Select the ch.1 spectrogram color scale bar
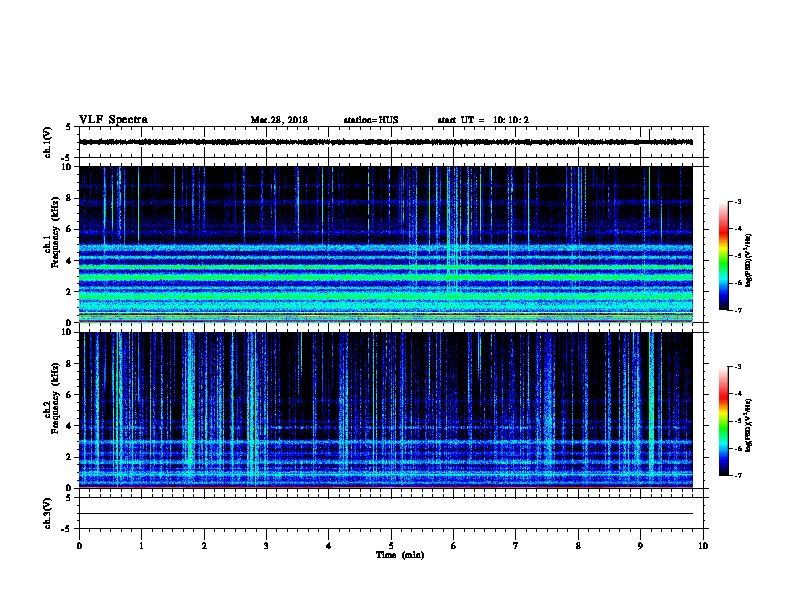The height and width of the screenshot is (612, 792). click(724, 256)
